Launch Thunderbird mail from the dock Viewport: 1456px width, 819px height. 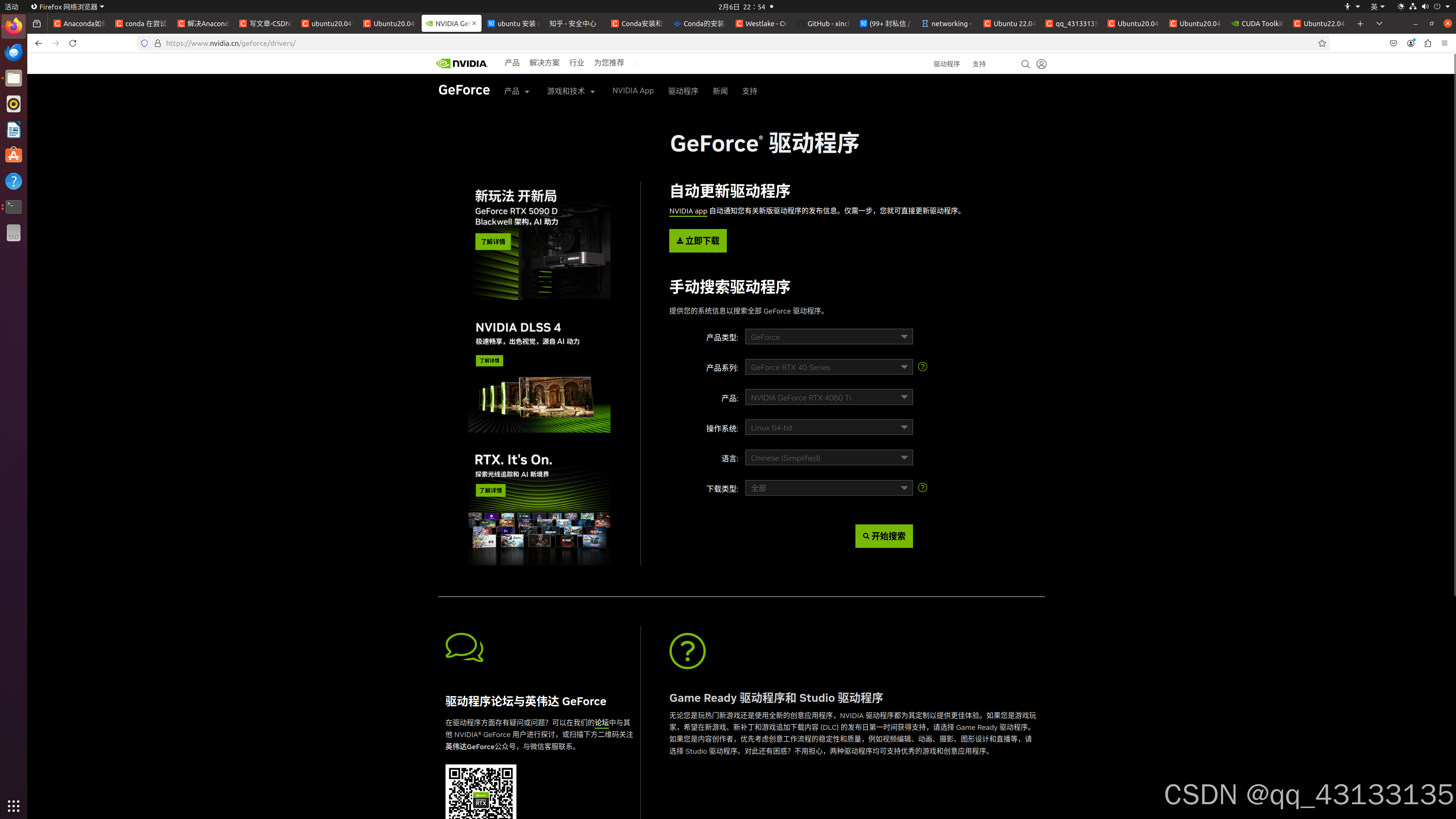coord(14,52)
